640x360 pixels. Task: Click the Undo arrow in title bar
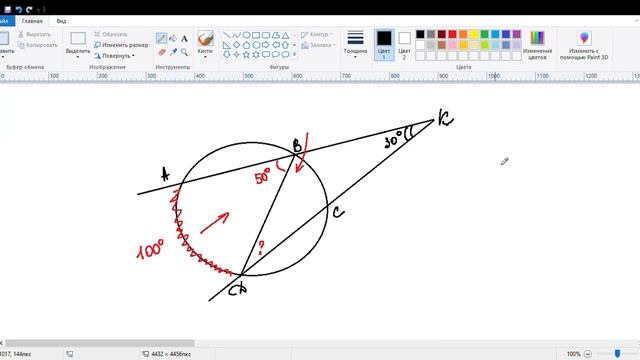click(x=18, y=9)
